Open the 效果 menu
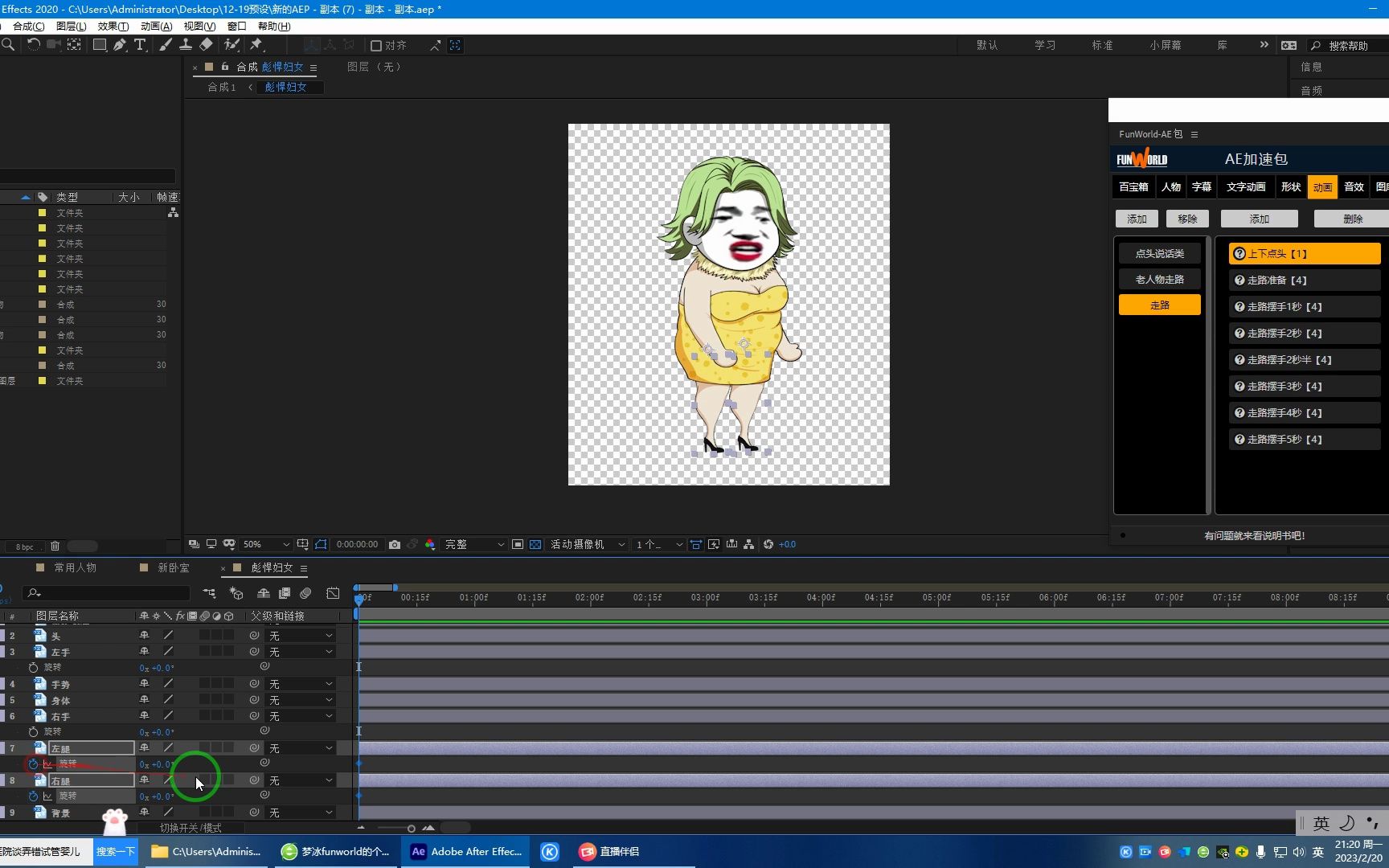Viewport: 1389px width, 868px height. pyautogui.click(x=113, y=27)
